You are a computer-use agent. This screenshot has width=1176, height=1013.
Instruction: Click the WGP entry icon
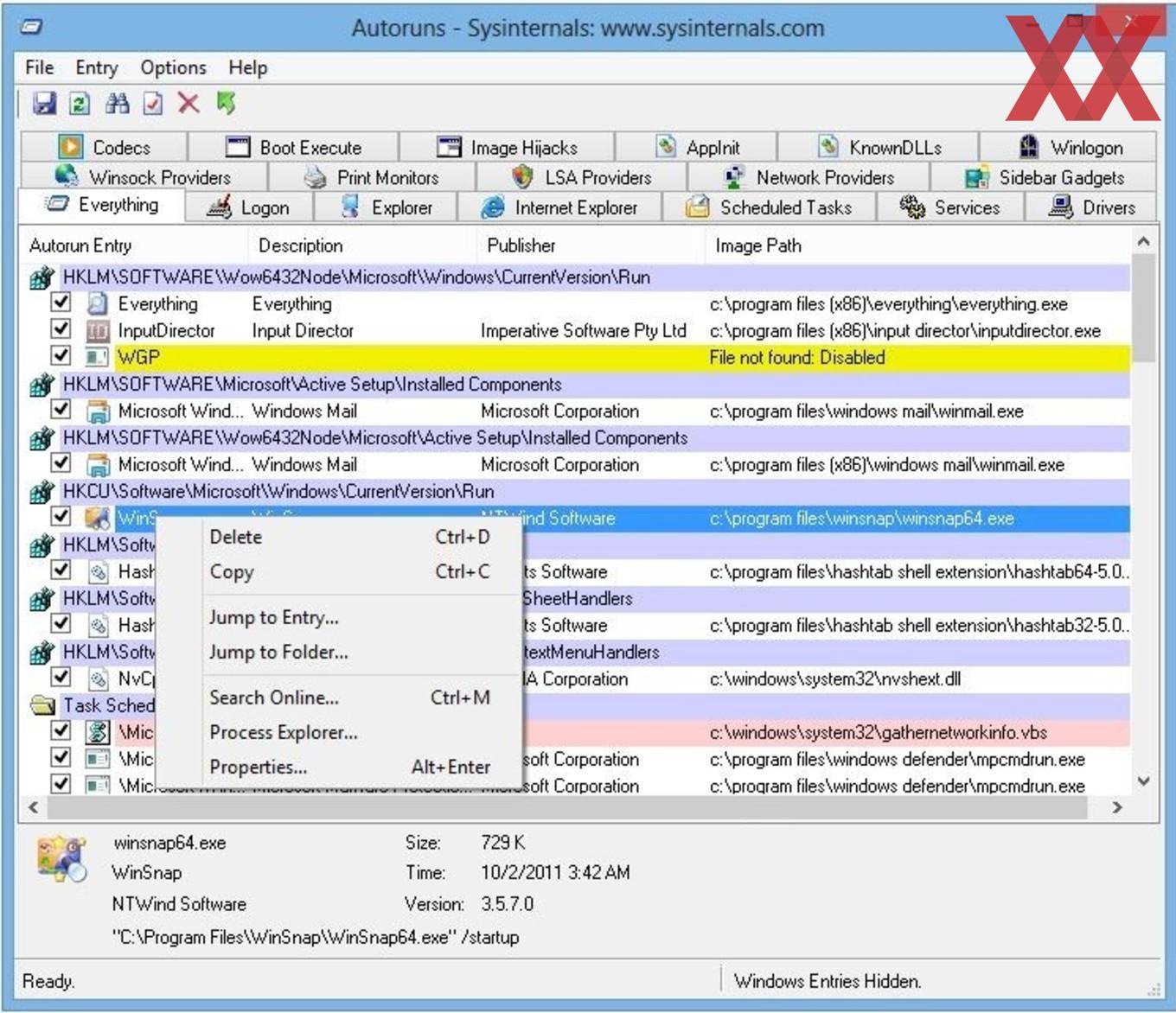(x=98, y=357)
